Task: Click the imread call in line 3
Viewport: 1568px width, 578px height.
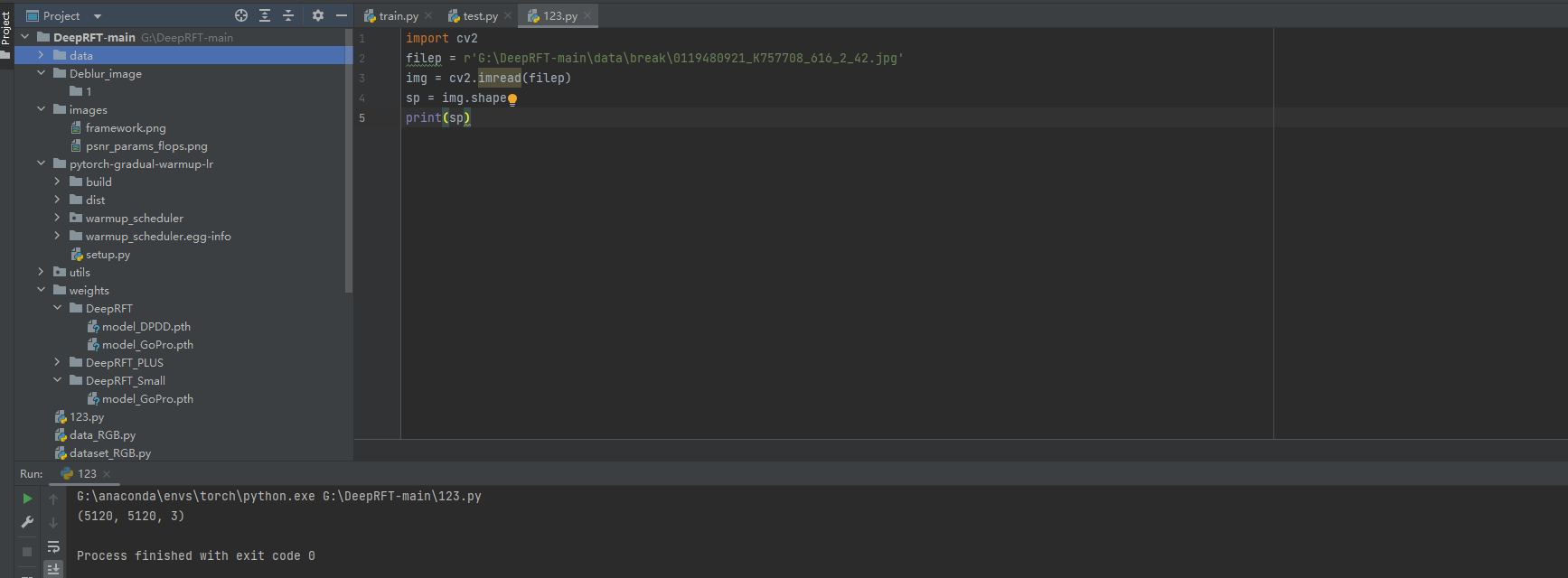Action: point(500,79)
